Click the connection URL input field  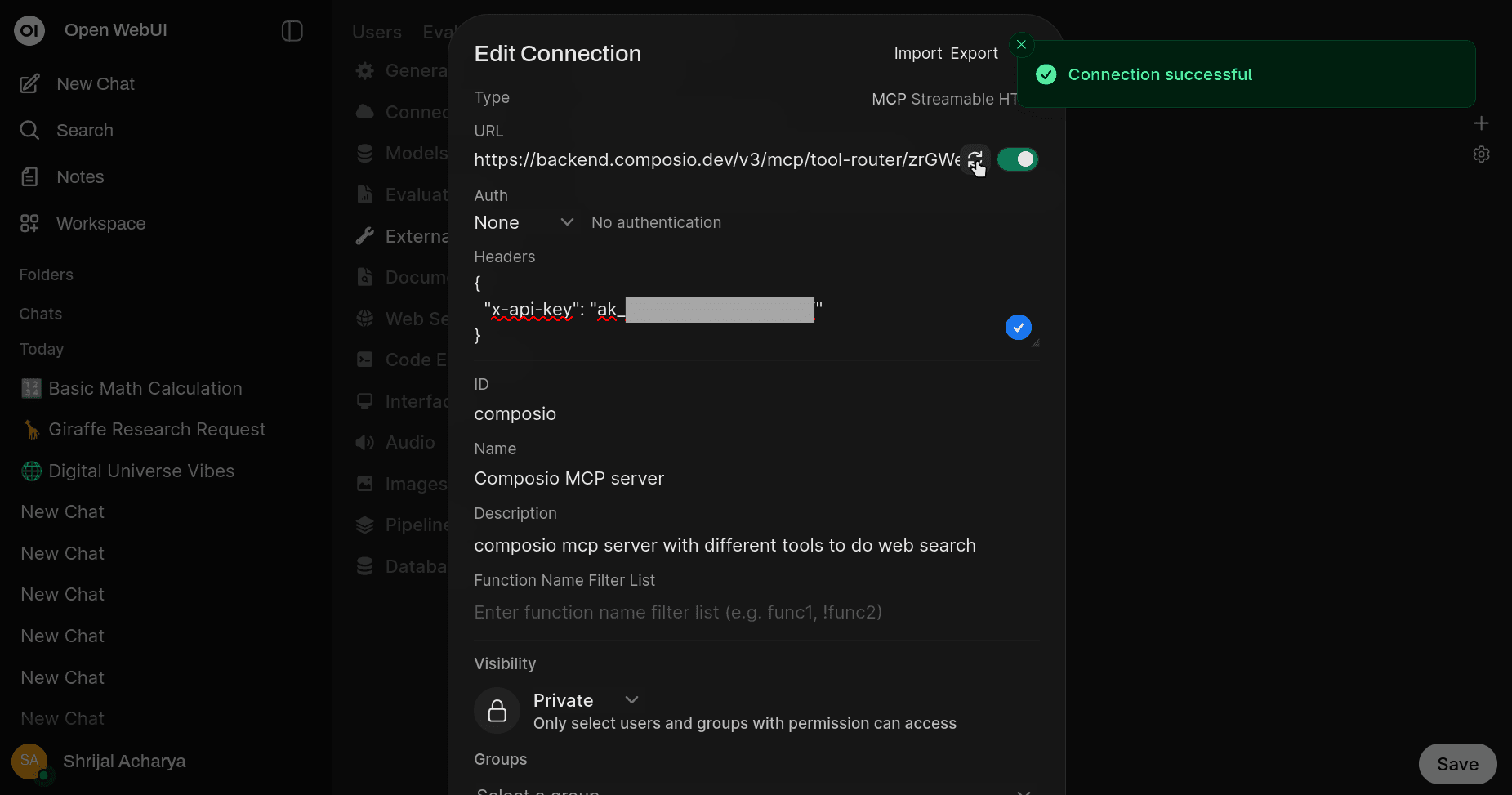pyautogui.click(x=716, y=160)
